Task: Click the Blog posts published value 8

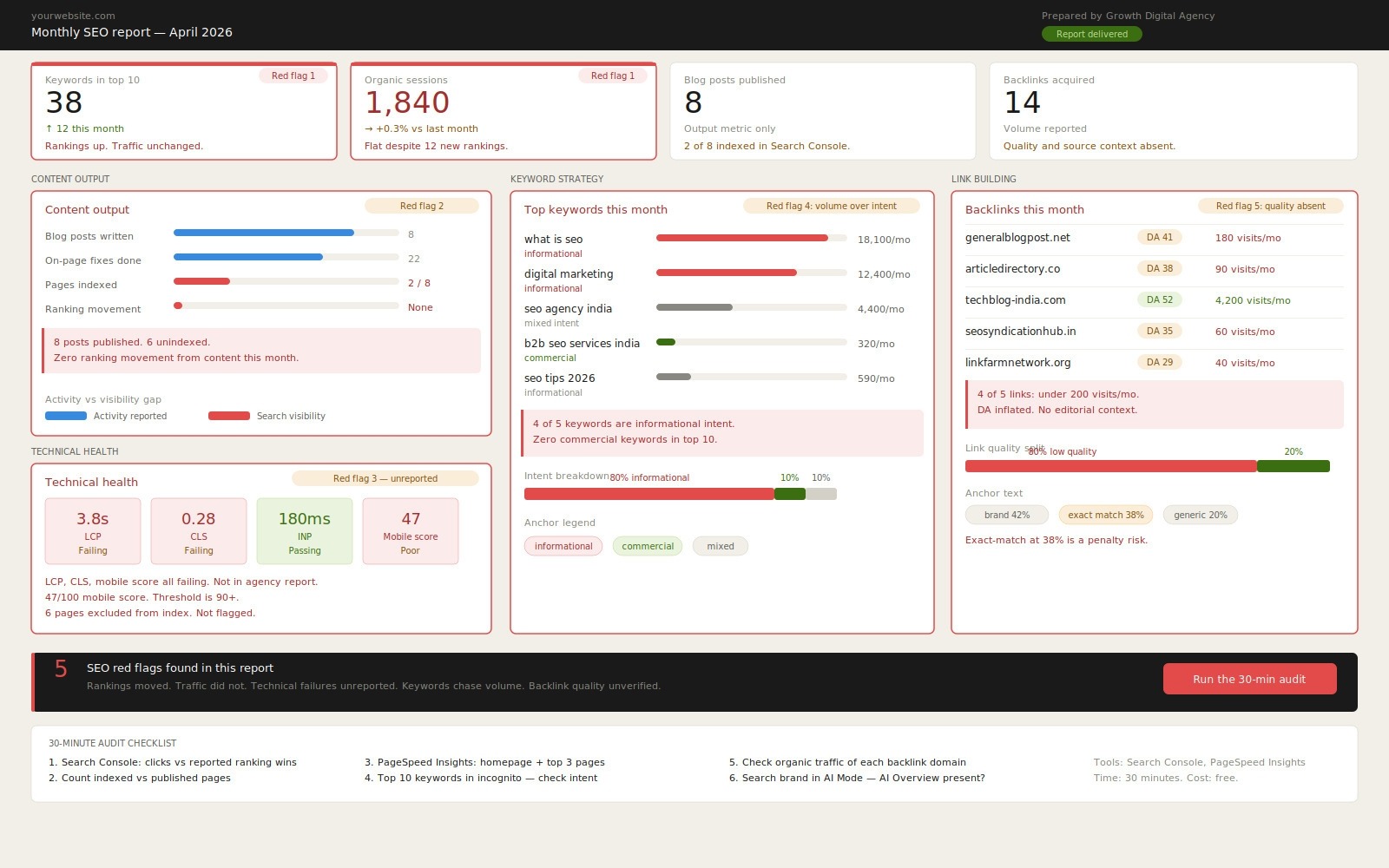Action: [x=693, y=102]
